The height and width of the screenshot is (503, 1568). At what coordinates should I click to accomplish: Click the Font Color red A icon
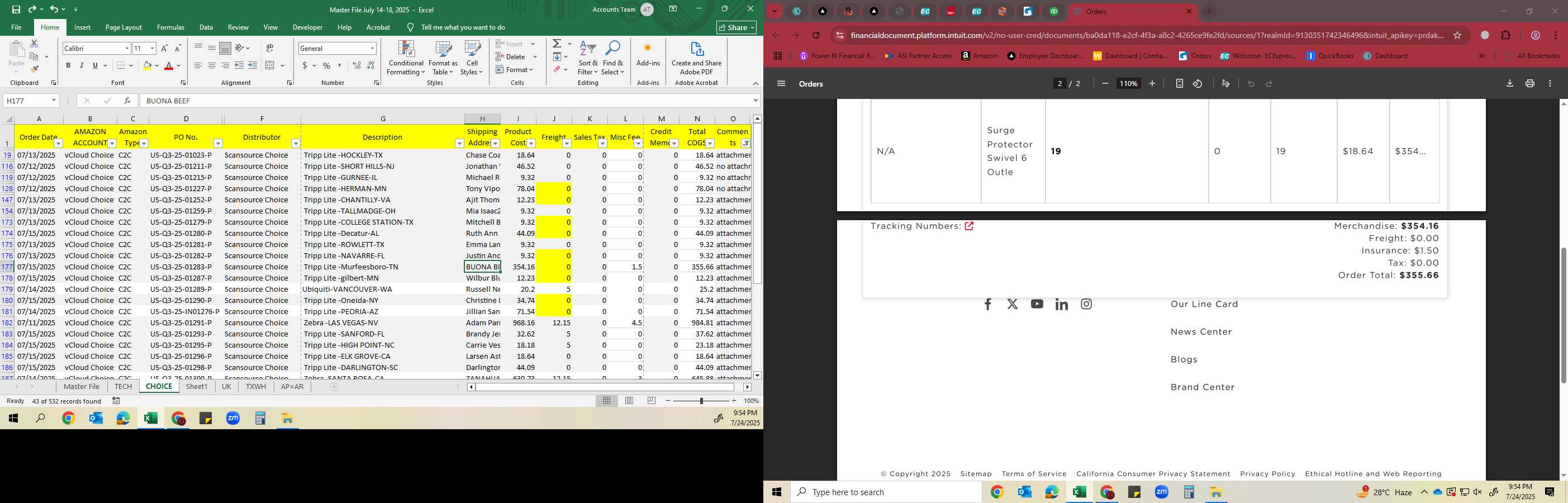pyautogui.click(x=169, y=66)
